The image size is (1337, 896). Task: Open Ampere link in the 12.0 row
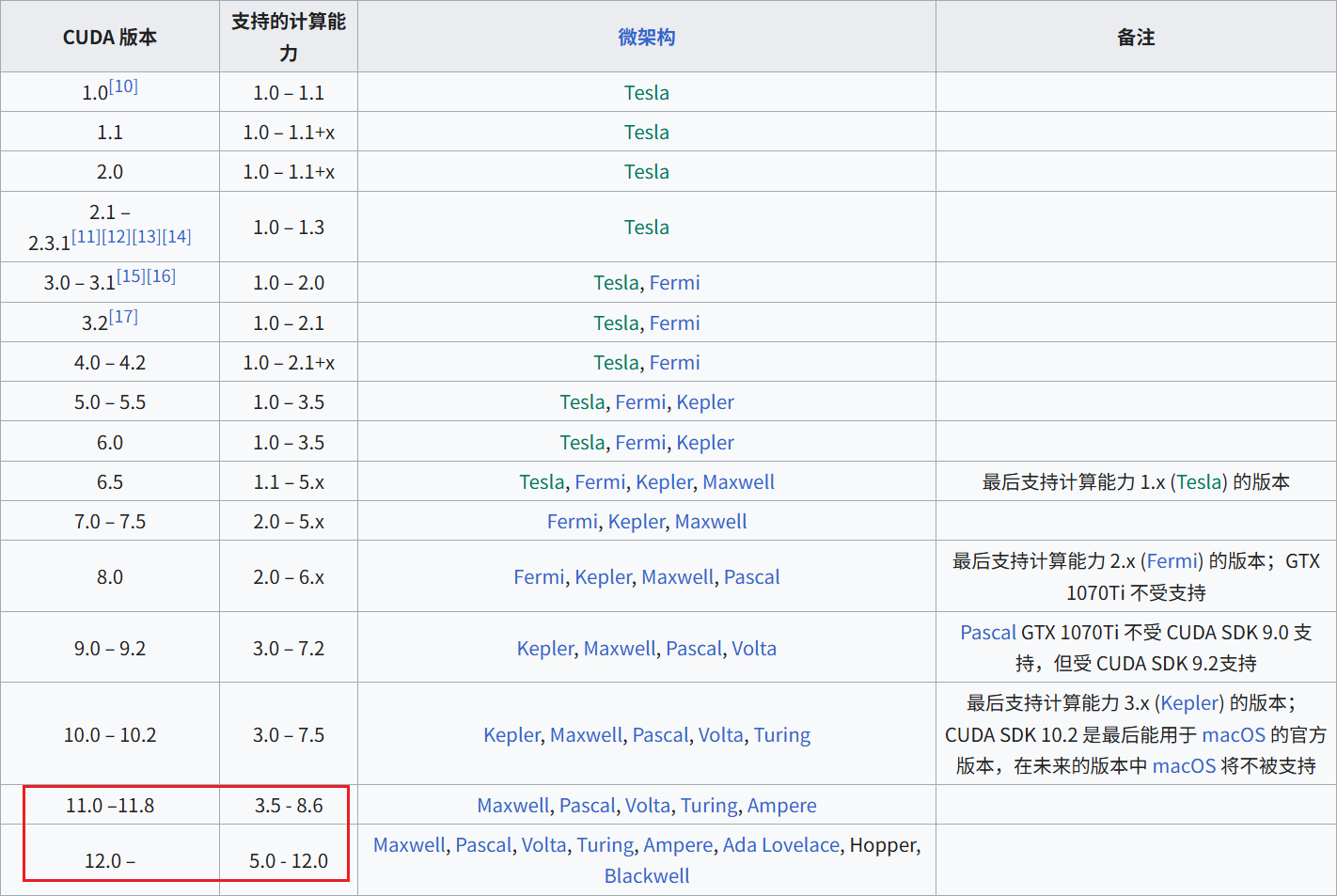[678, 844]
